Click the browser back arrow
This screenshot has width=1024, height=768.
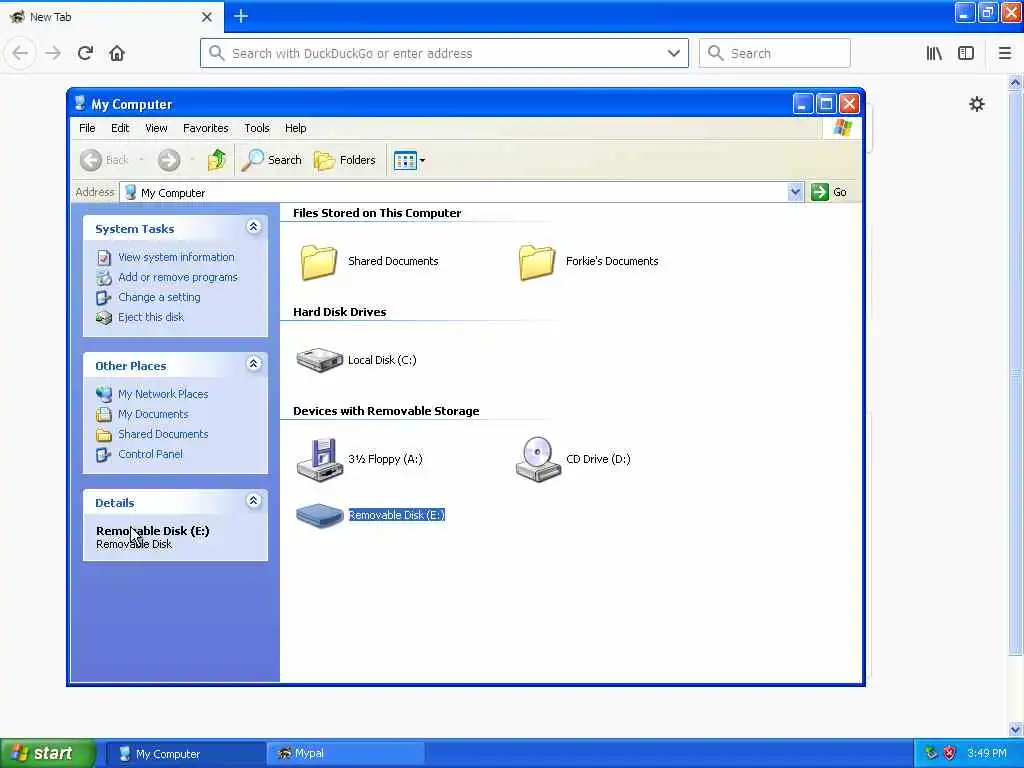coord(20,53)
